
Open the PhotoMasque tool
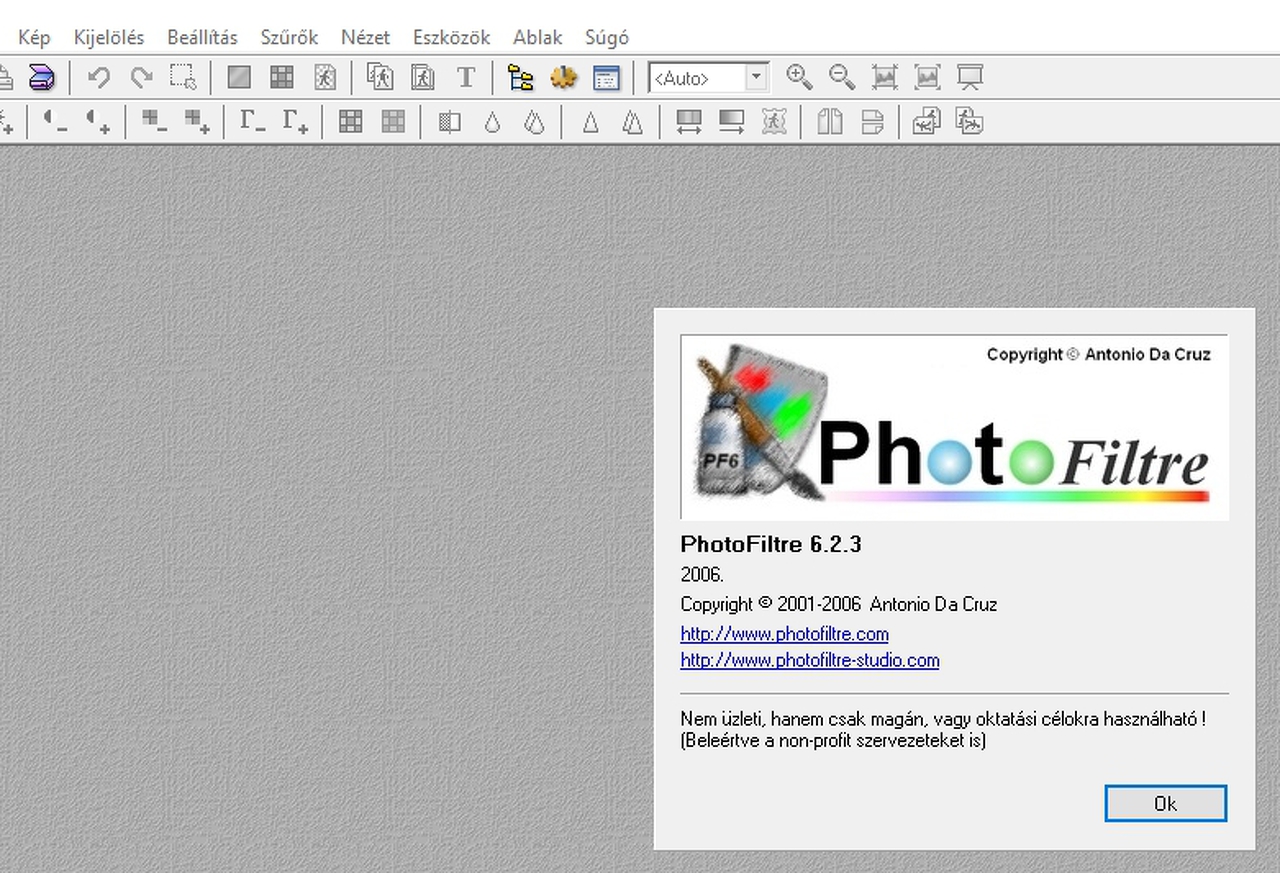click(774, 122)
